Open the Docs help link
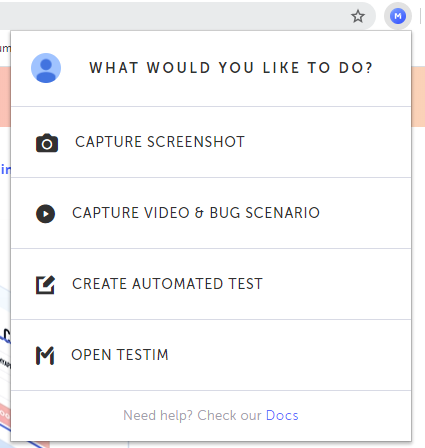Screen dimensions: 425x448 282,416
